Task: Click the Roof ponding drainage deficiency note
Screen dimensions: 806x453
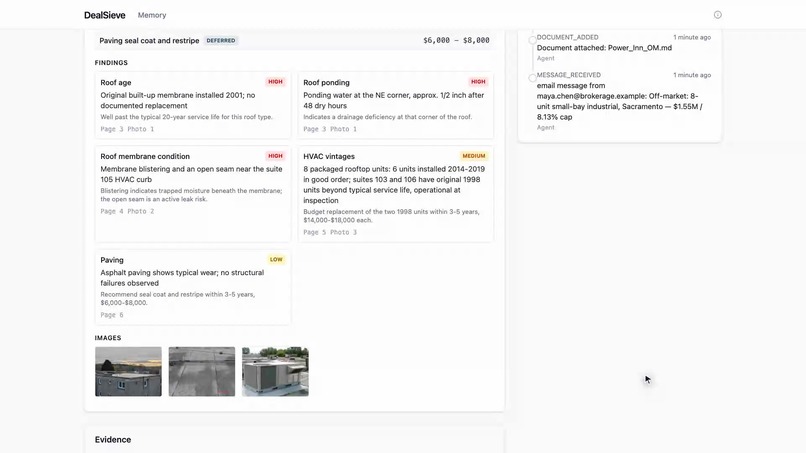Action: coord(388,117)
